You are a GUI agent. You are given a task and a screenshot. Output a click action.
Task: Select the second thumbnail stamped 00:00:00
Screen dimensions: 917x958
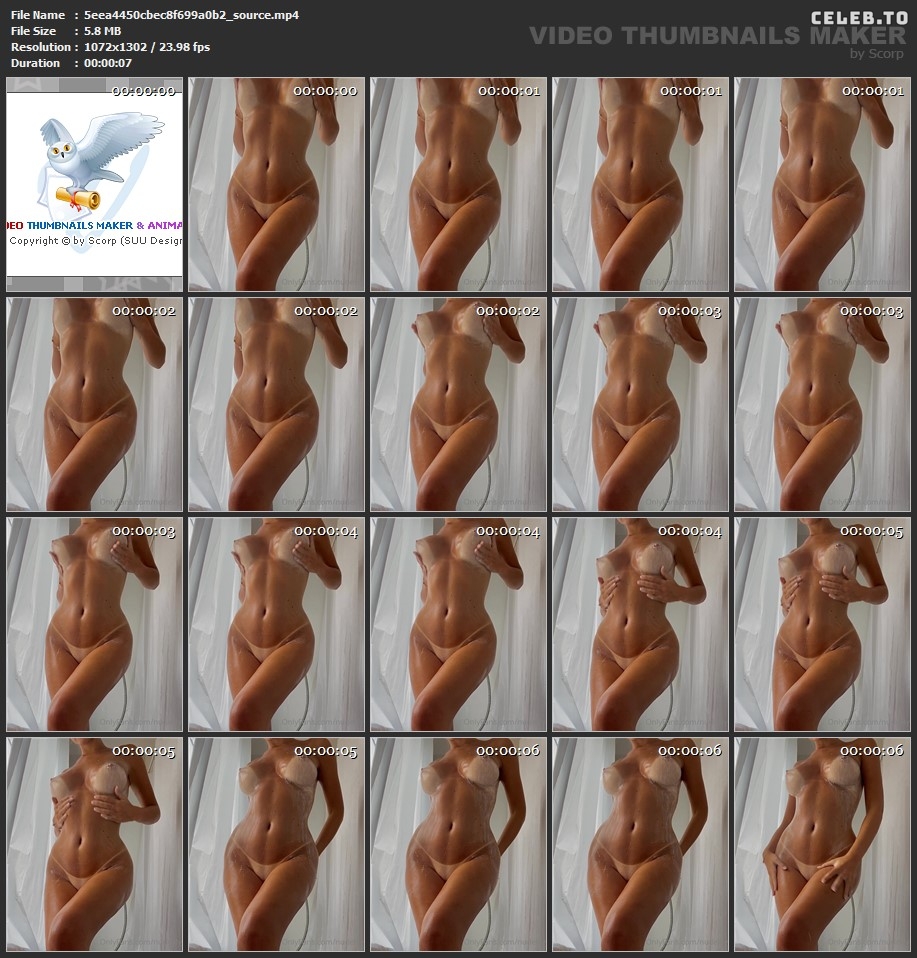[x=276, y=184]
